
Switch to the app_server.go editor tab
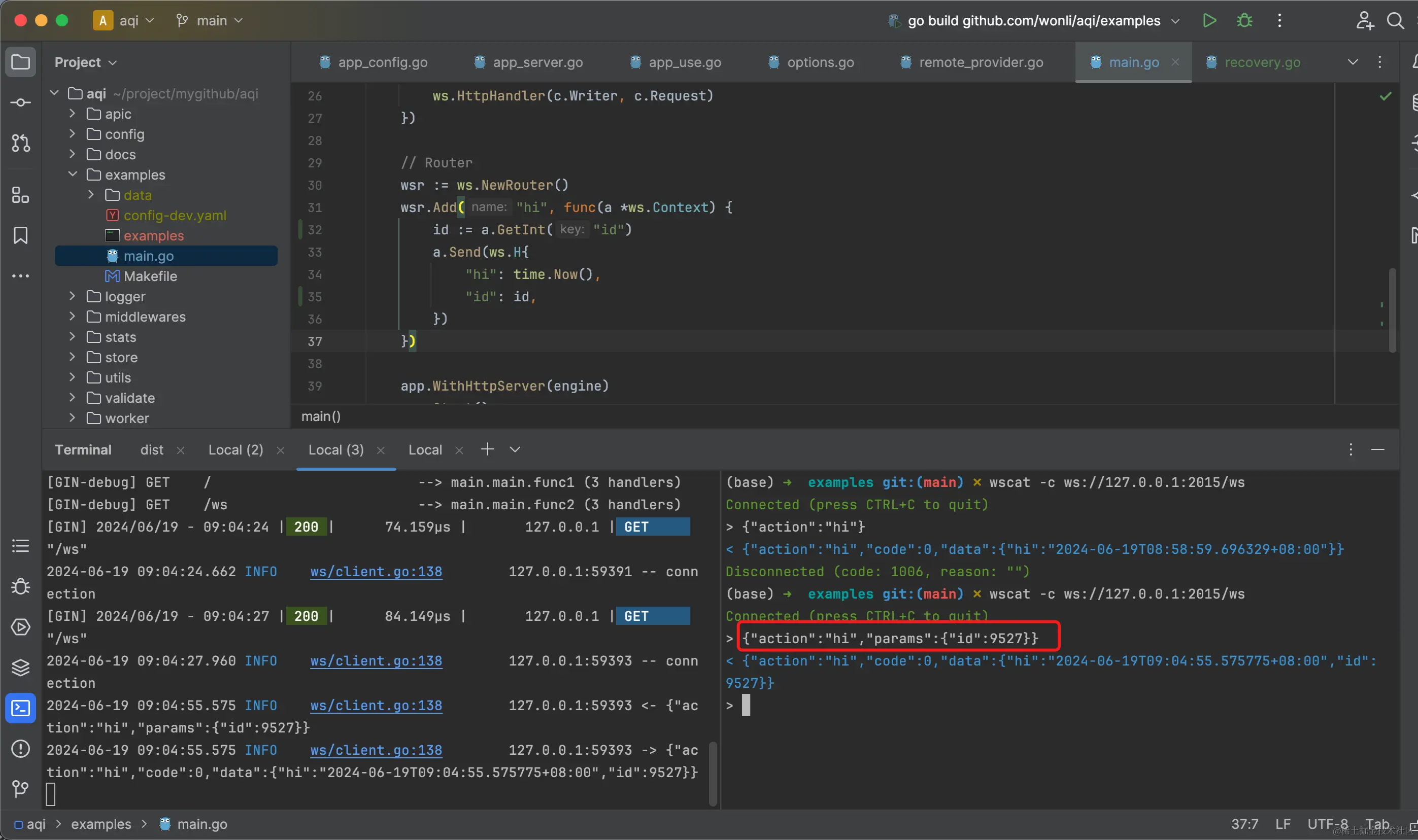[x=537, y=62]
